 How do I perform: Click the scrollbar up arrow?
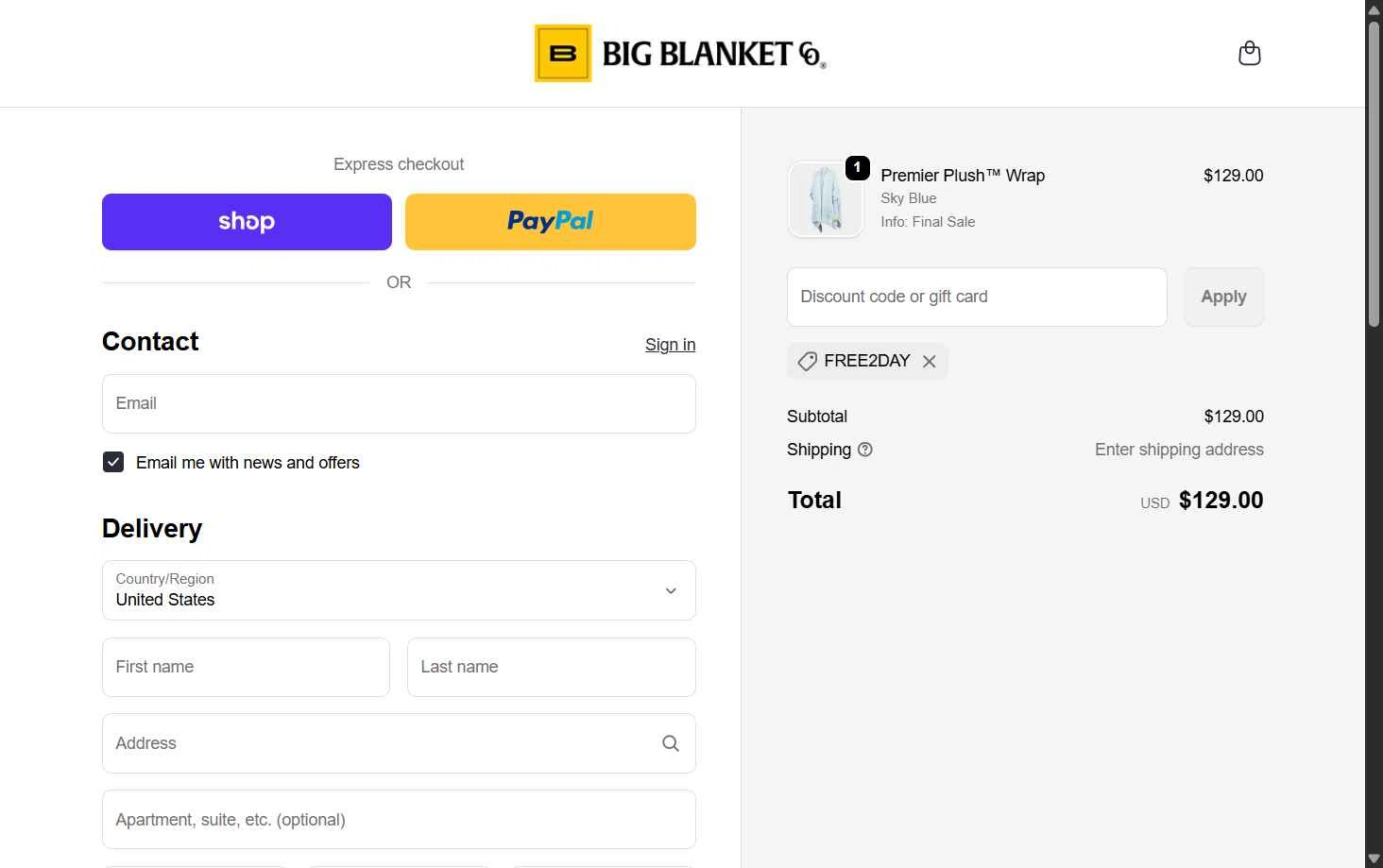[1374, 9]
